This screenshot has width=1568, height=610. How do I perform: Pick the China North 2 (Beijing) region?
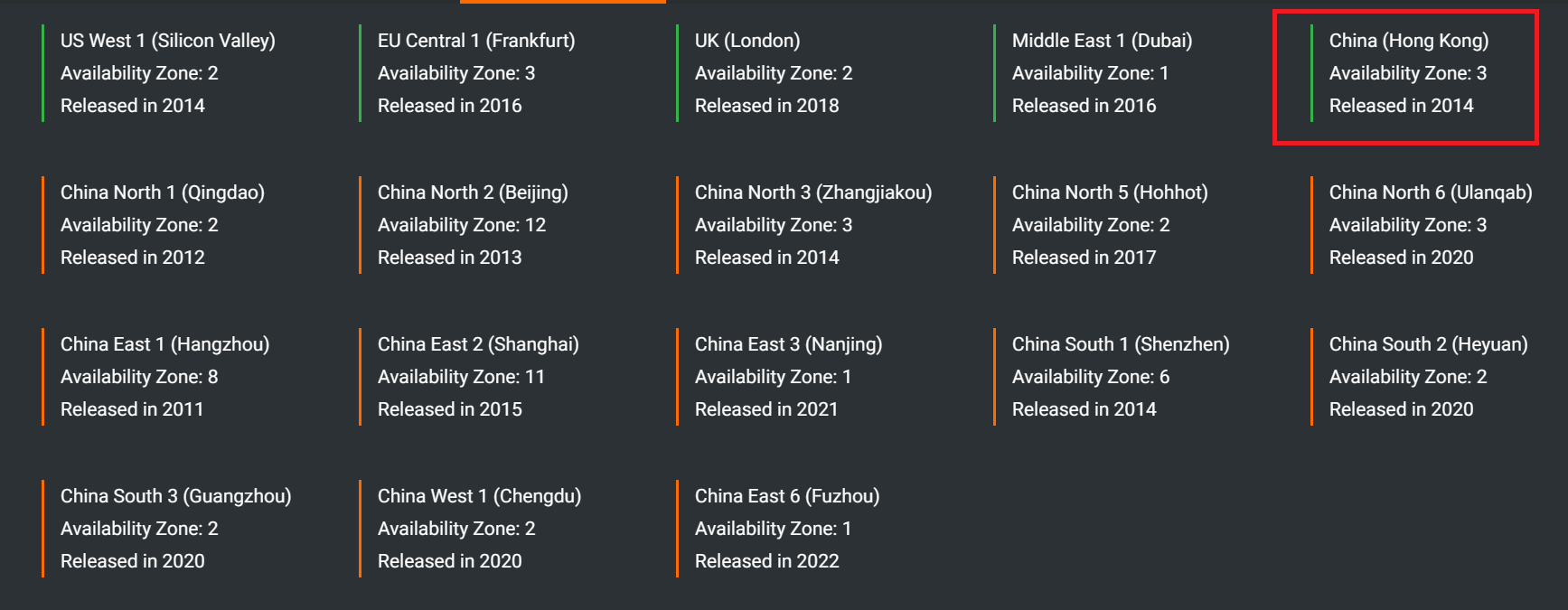tap(472, 192)
